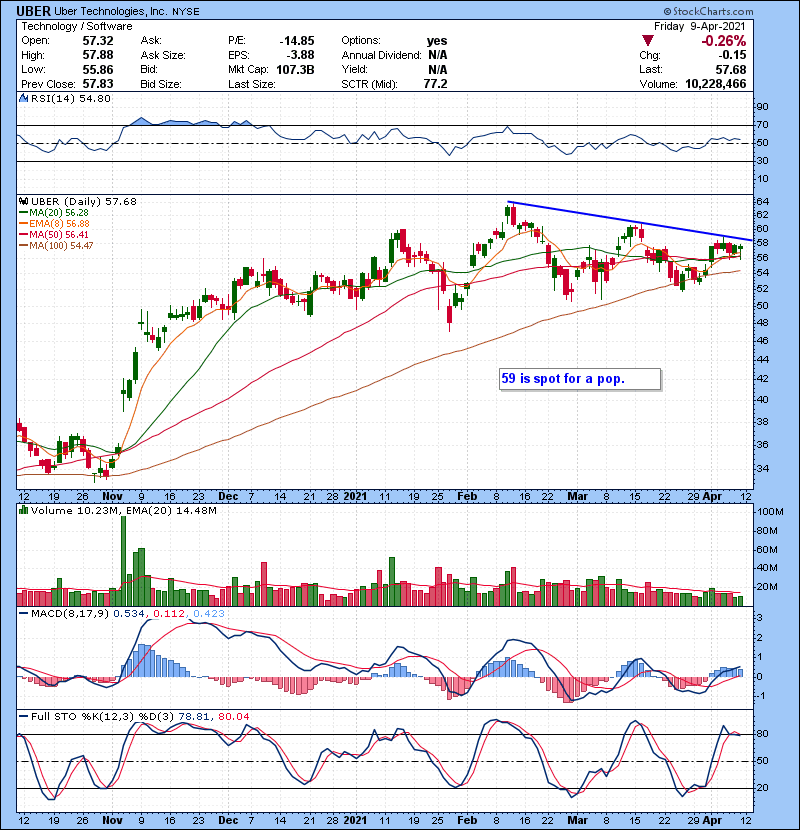
Task: Click the 100M tick on volume axis
Action: coord(770,512)
